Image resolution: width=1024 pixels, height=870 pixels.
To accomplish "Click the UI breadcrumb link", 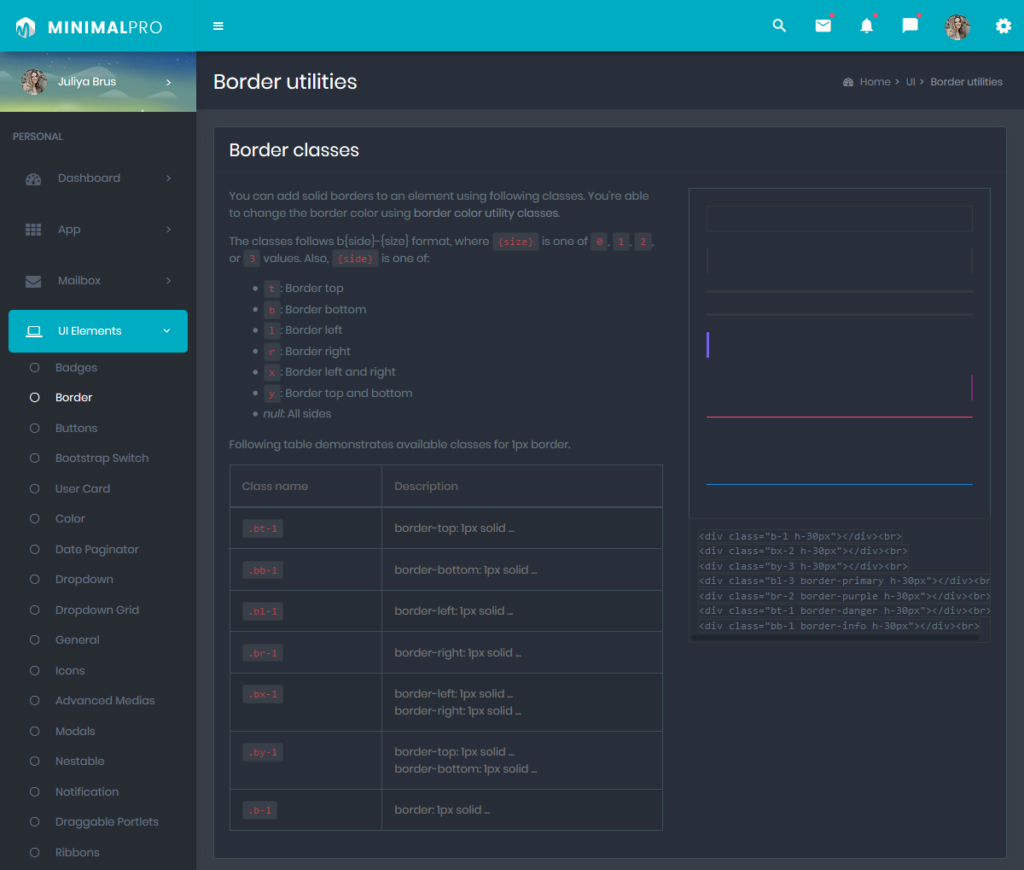I will tap(910, 82).
